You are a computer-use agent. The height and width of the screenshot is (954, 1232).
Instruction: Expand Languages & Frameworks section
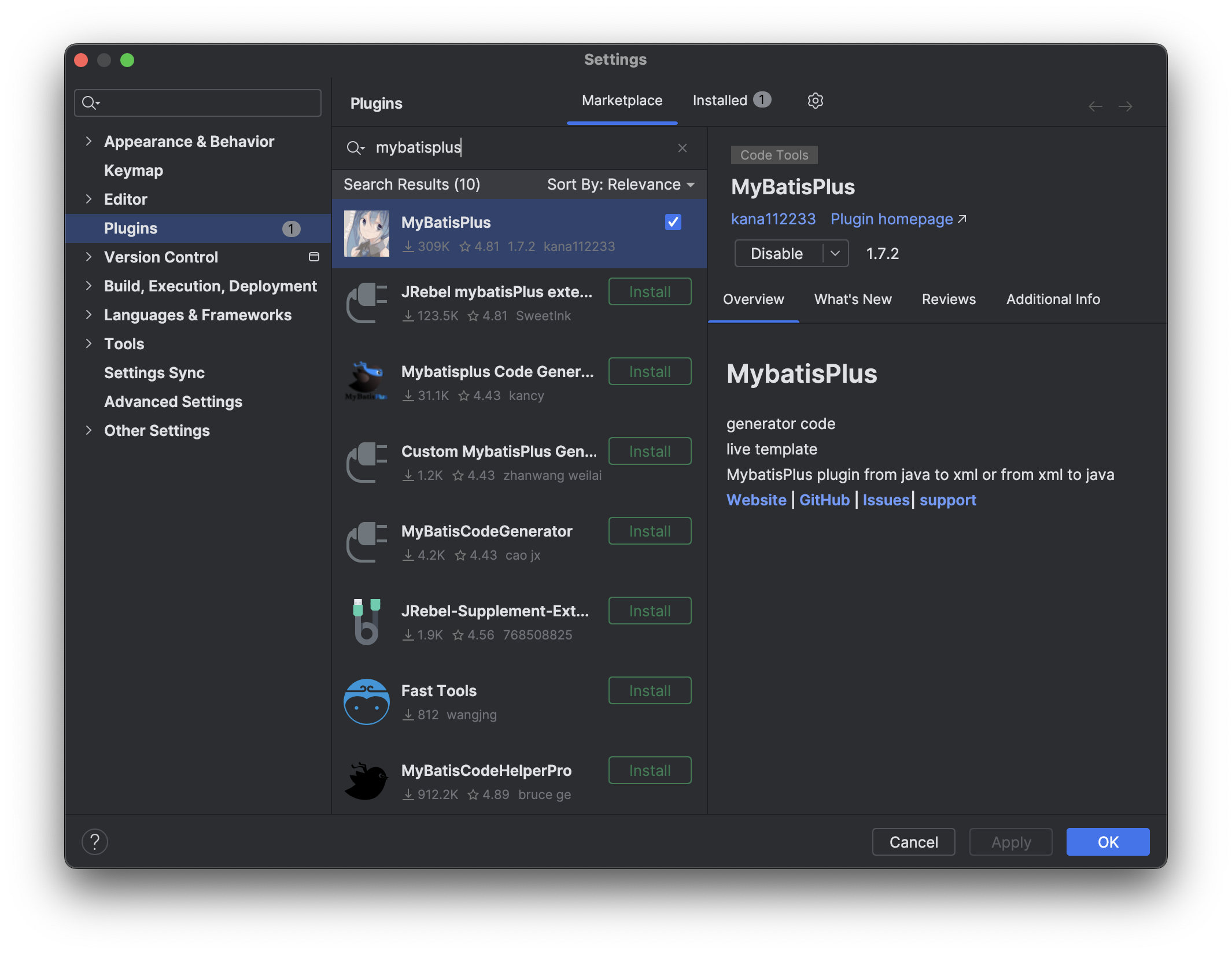(x=88, y=315)
